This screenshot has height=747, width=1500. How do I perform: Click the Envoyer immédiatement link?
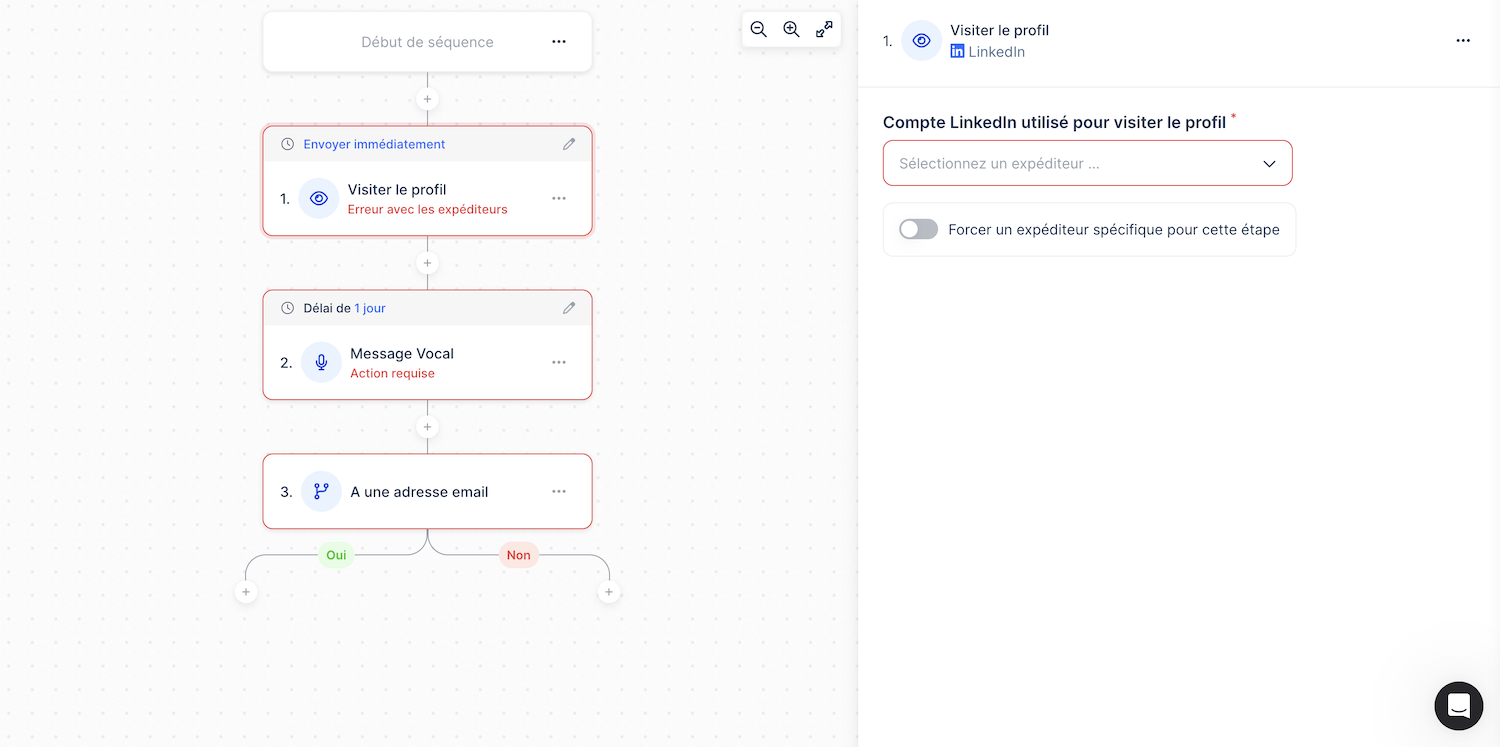374,144
